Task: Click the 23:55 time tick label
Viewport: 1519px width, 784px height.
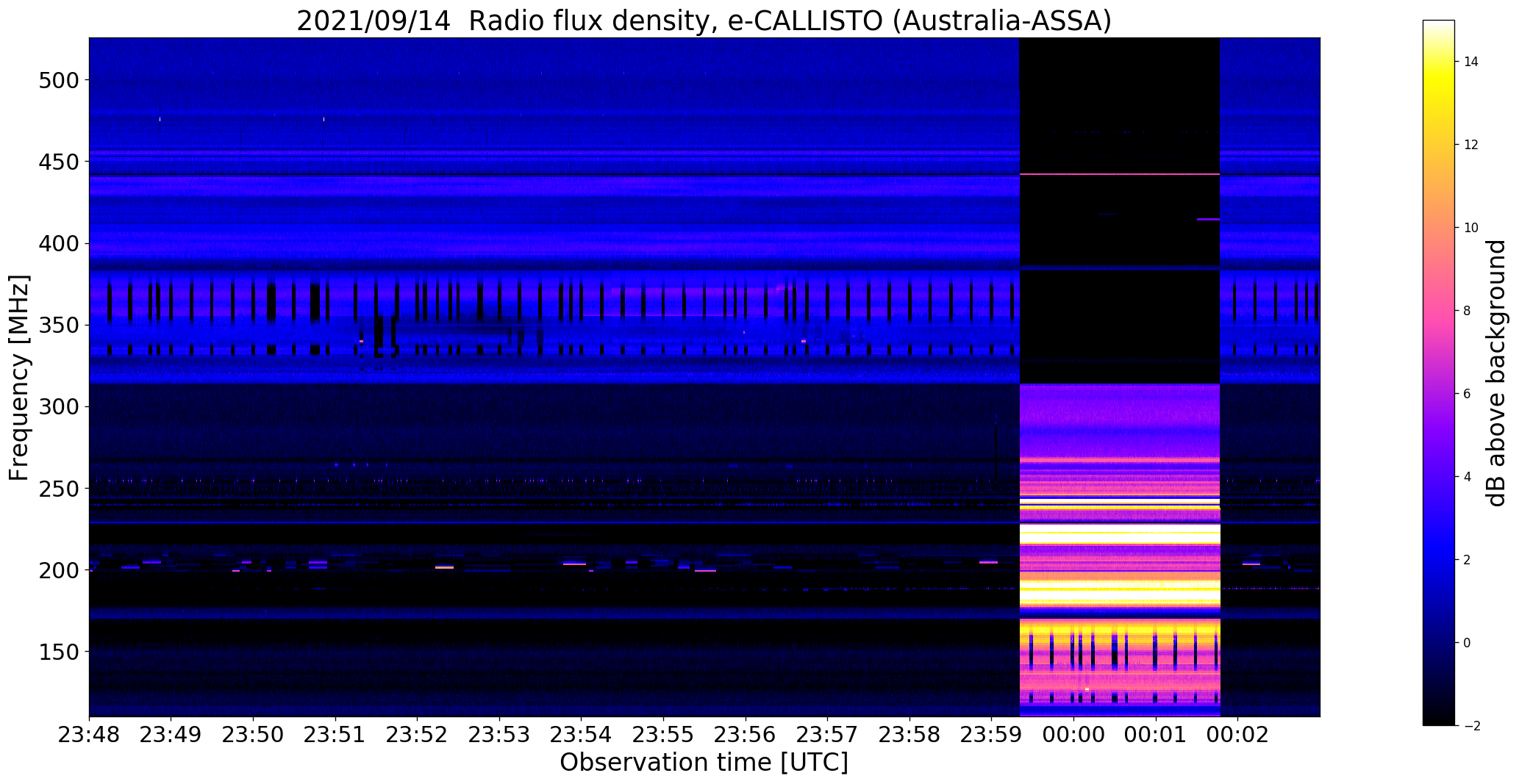Action: click(664, 735)
